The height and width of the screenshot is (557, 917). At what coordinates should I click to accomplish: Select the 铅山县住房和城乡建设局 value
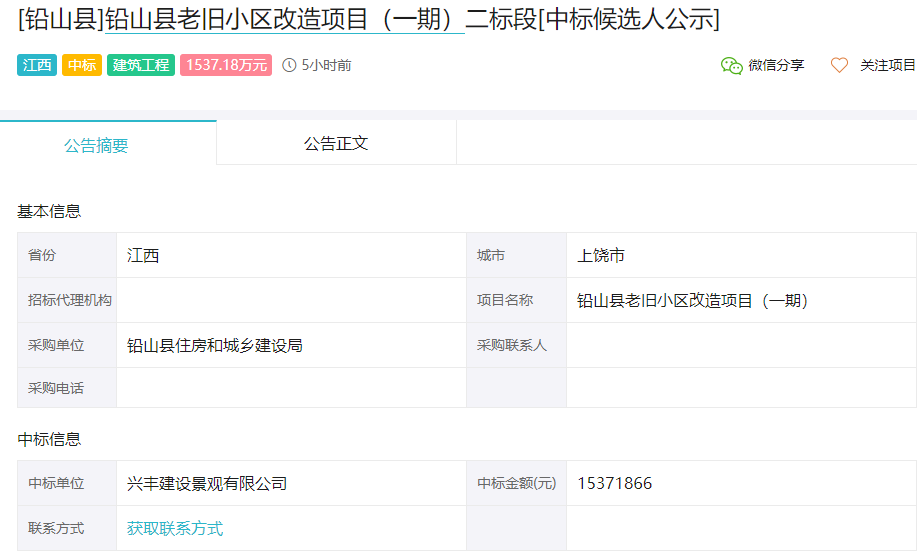pos(215,345)
